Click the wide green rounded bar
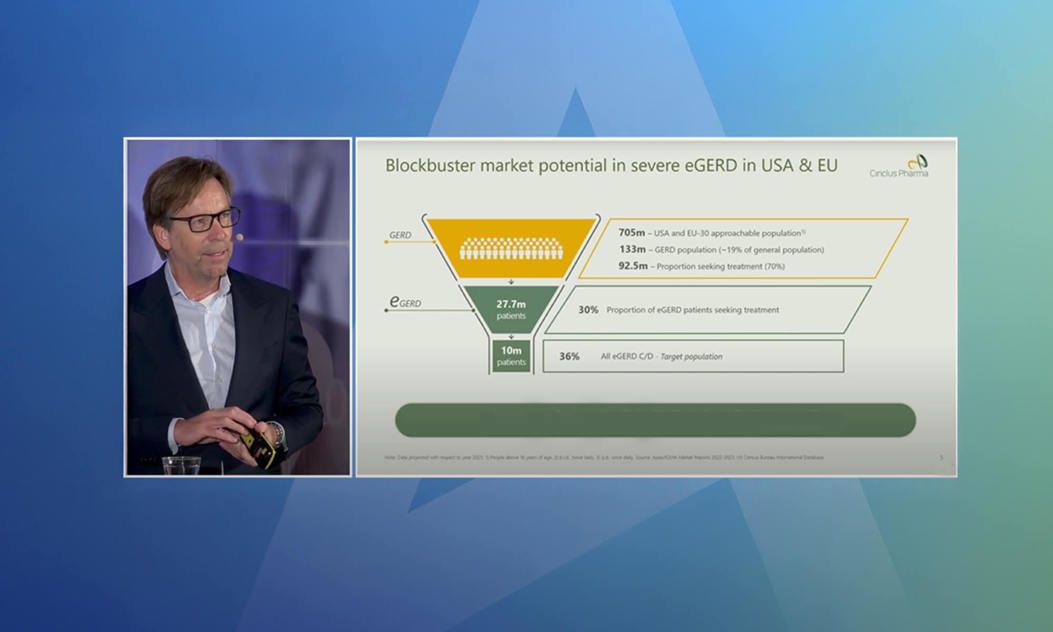This screenshot has width=1053, height=632. [x=655, y=420]
